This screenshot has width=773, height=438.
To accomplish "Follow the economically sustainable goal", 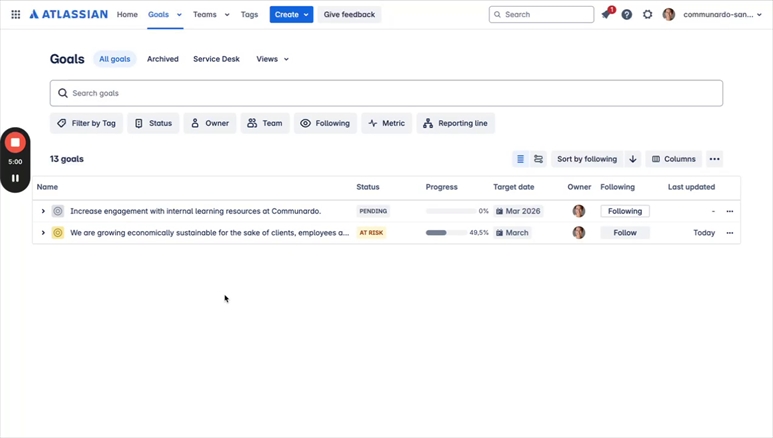I will [625, 233].
